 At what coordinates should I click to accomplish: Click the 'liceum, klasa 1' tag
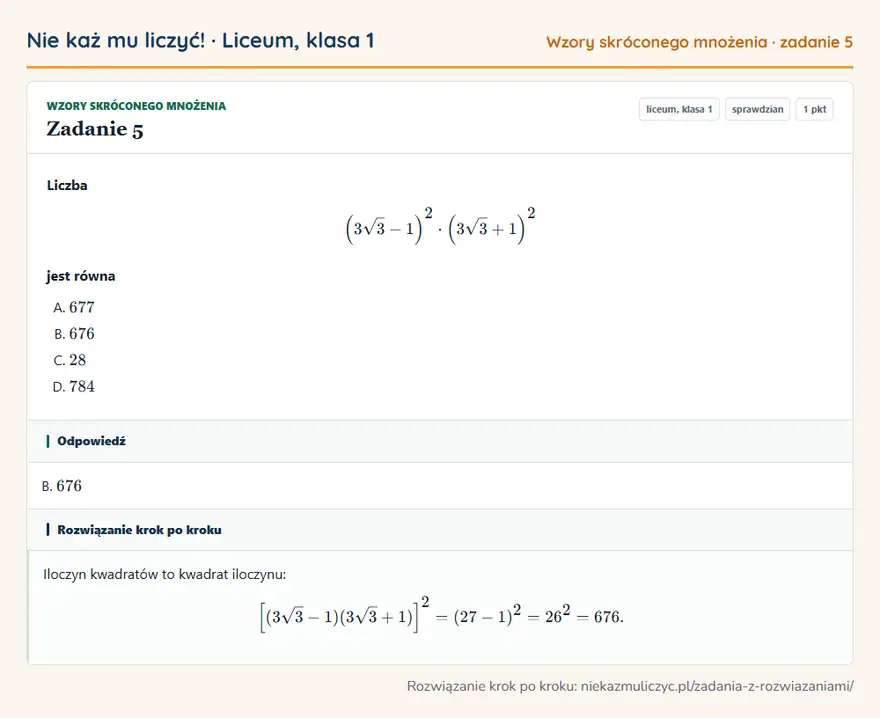pyautogui.click(x=679, y=109)
